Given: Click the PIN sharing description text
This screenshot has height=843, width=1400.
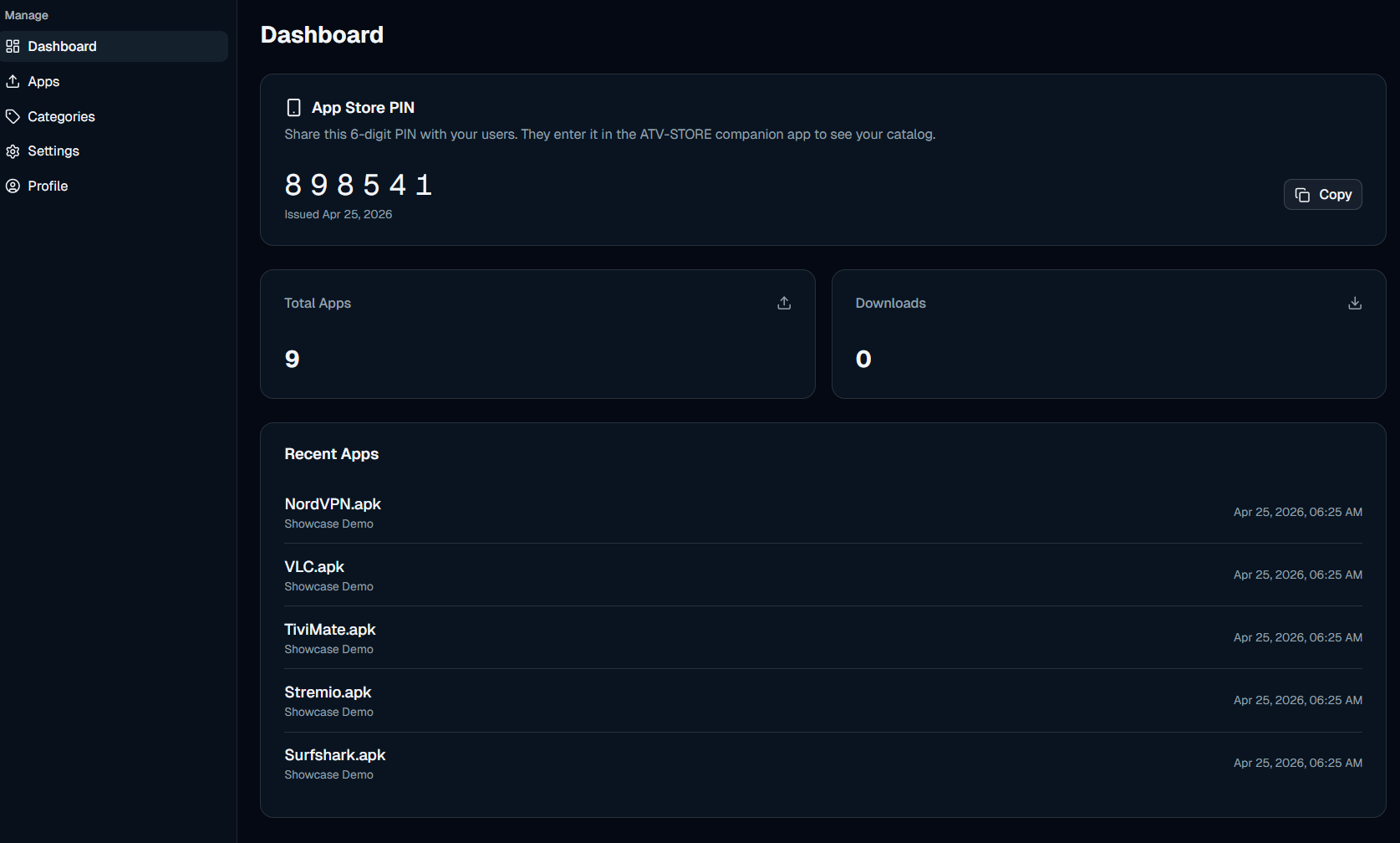Looking at the screenshot, I should tap(610, 134).
